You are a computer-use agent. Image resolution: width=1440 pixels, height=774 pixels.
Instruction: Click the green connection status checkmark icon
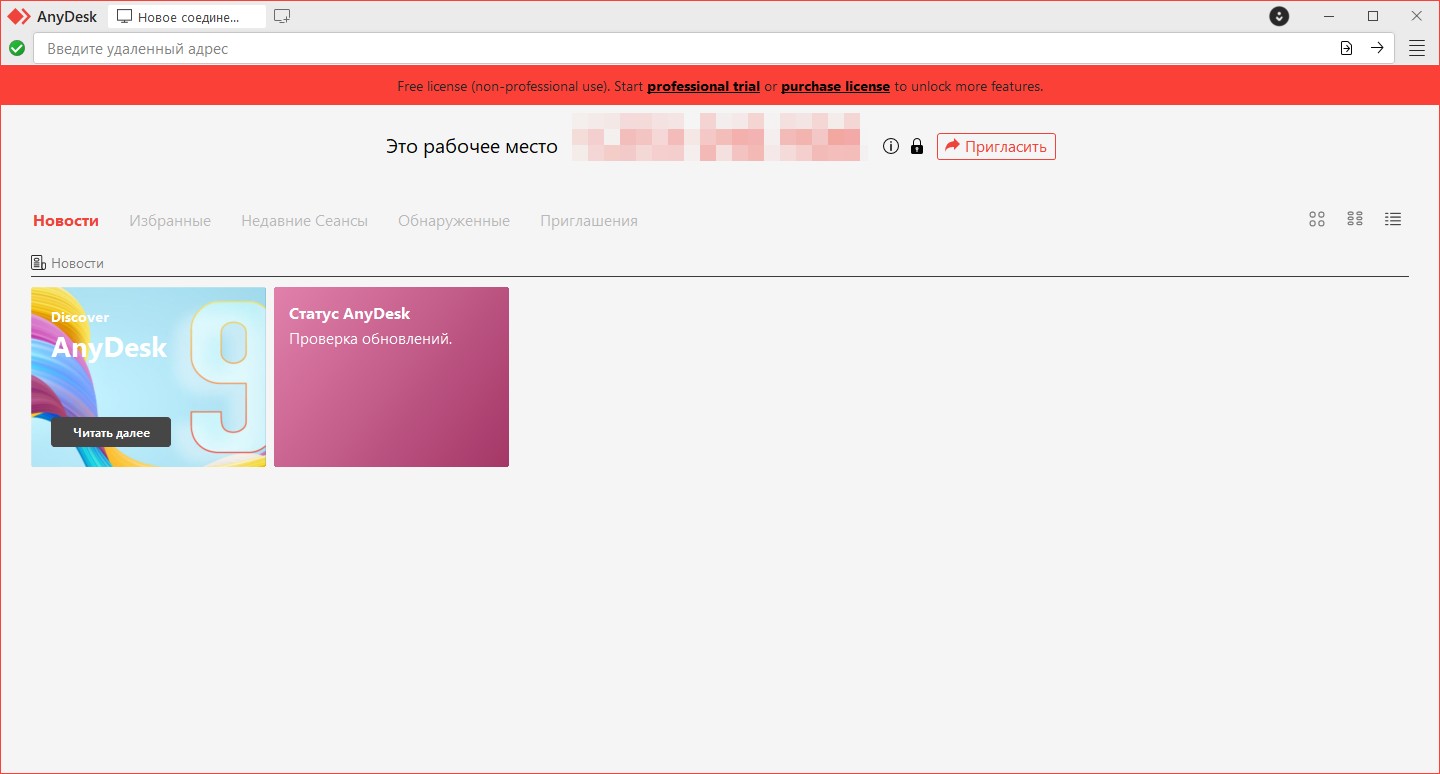click(x=17, y=48)
